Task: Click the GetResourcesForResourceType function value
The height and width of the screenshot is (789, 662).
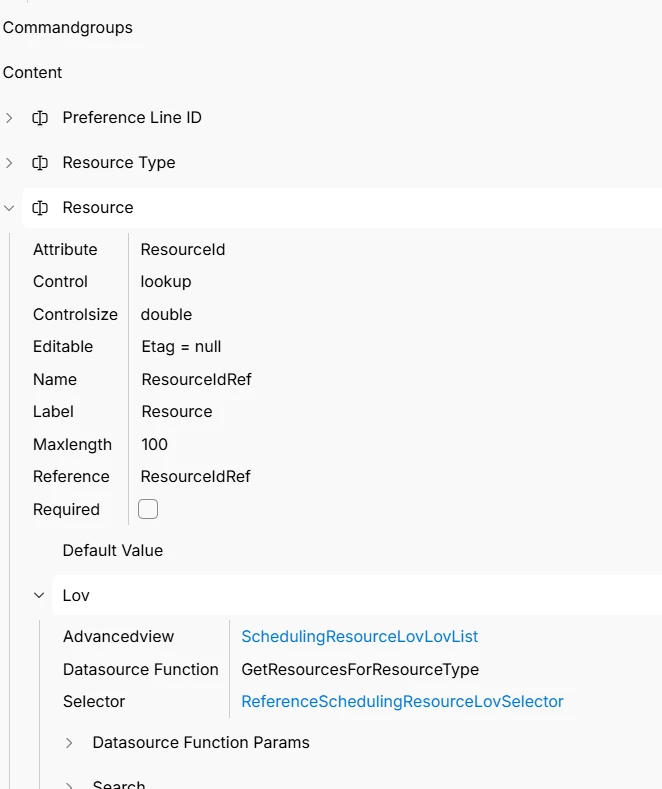Action: 360,670
